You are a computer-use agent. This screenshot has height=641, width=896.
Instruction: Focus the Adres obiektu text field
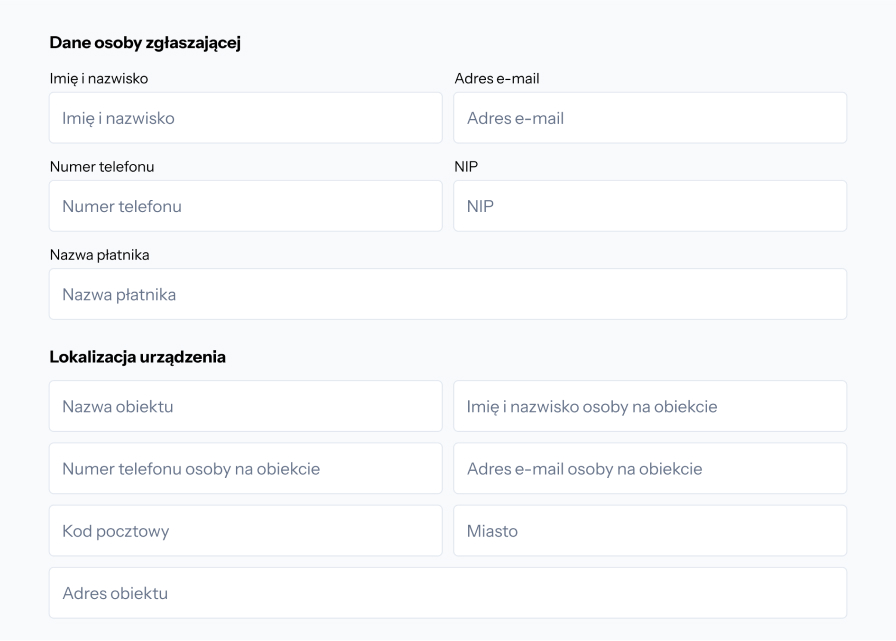pos(448,593)
